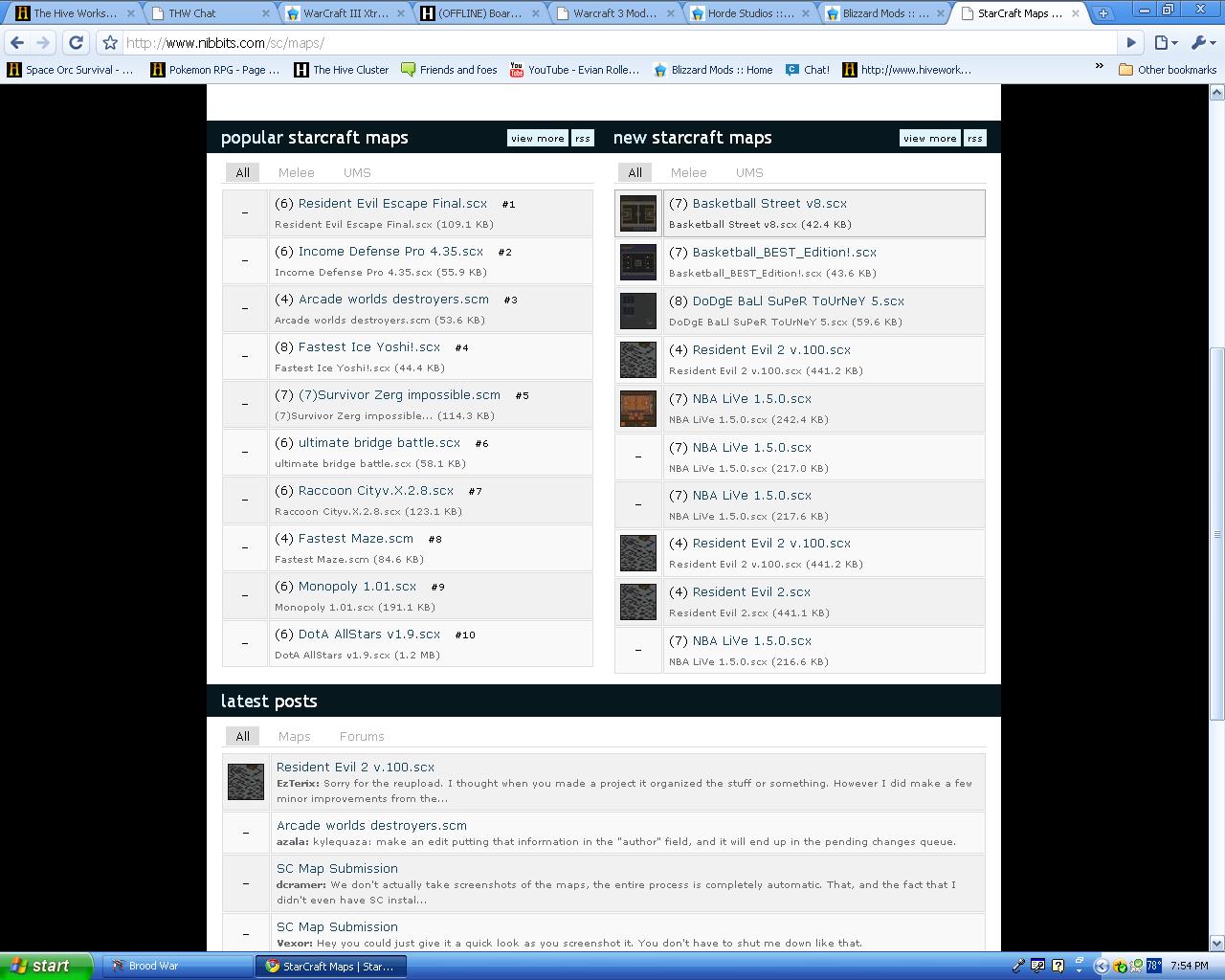Open rss feed for new maps
Screen dimensions: 1225x980
click(975, 138)
